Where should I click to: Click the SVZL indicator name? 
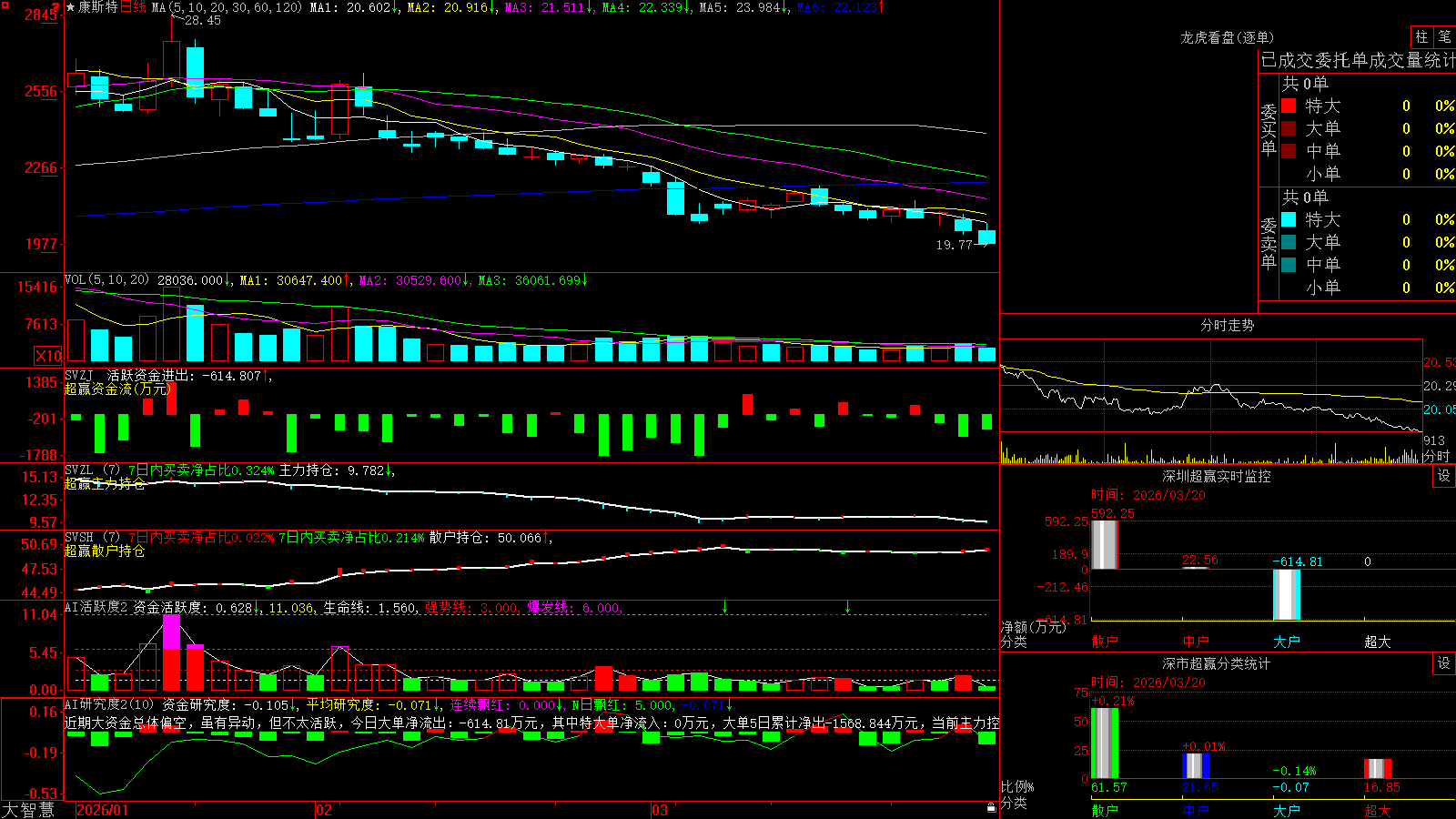(79, 470)
